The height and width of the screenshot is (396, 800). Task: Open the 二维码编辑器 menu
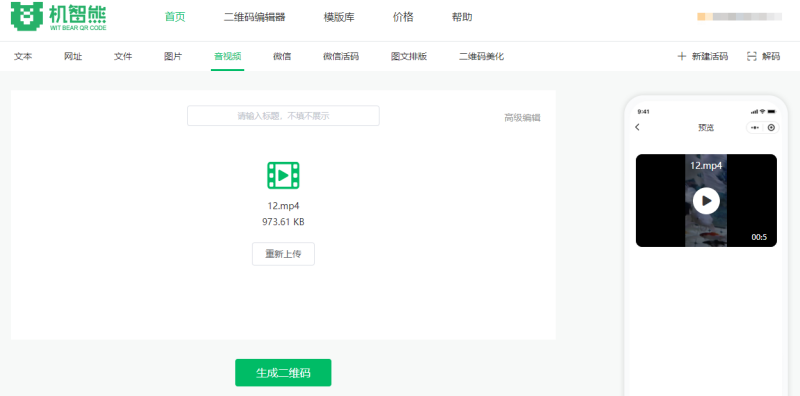[255, 17]
